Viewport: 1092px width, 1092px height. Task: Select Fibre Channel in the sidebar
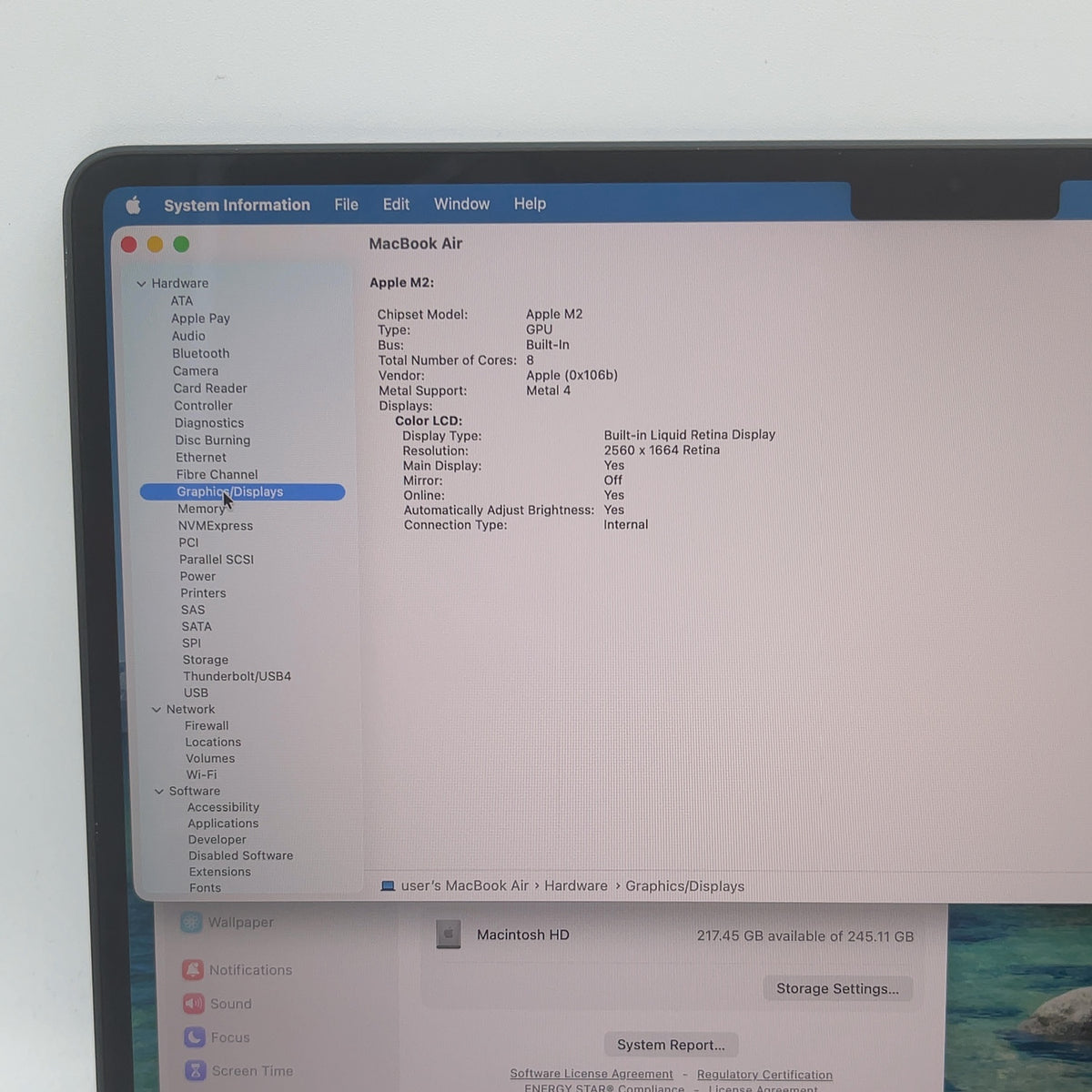pyautogui.click(x=217, y=475)
